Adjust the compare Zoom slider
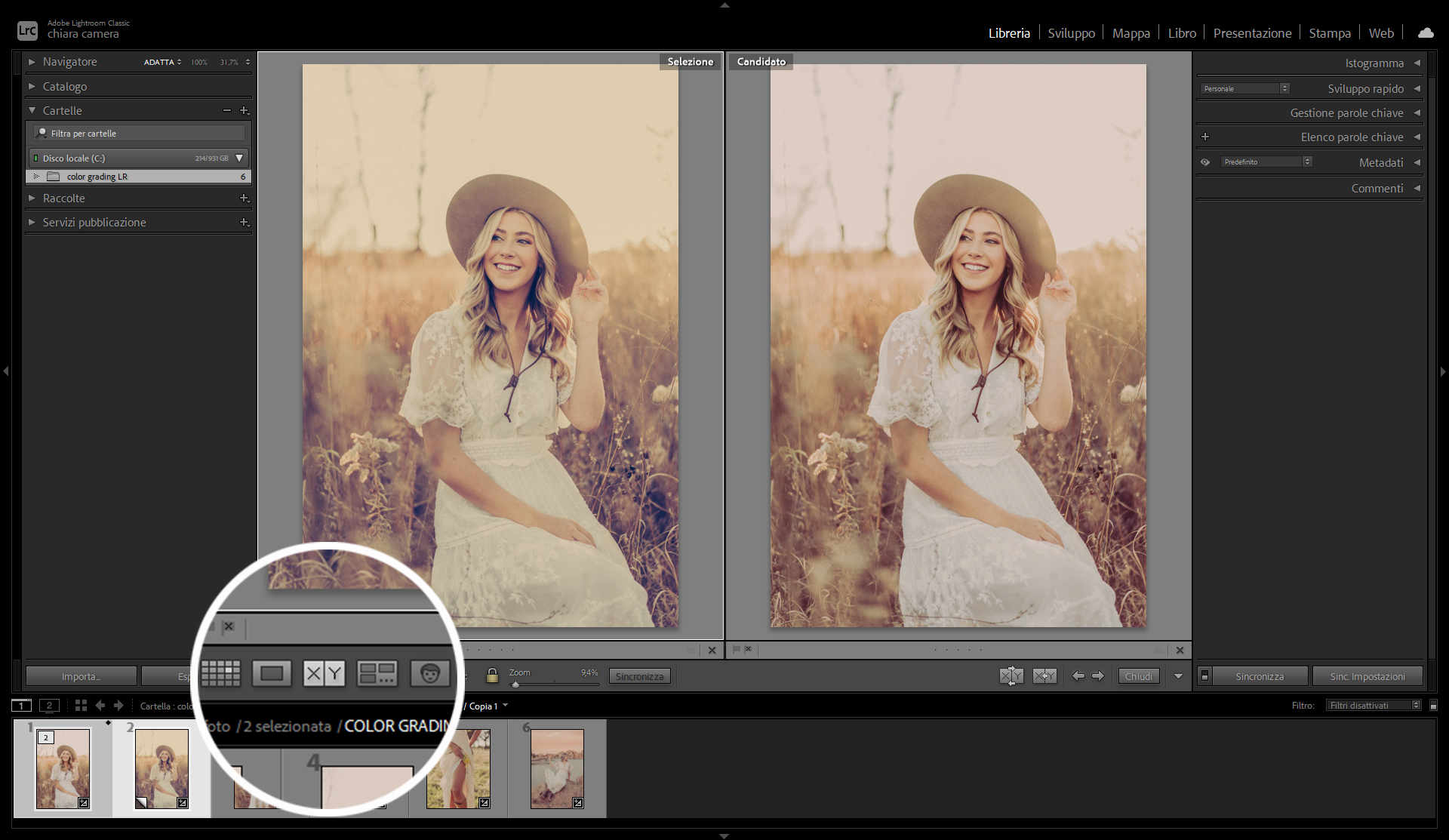Viewport: 1449px width, 840px height. (516, 685)
